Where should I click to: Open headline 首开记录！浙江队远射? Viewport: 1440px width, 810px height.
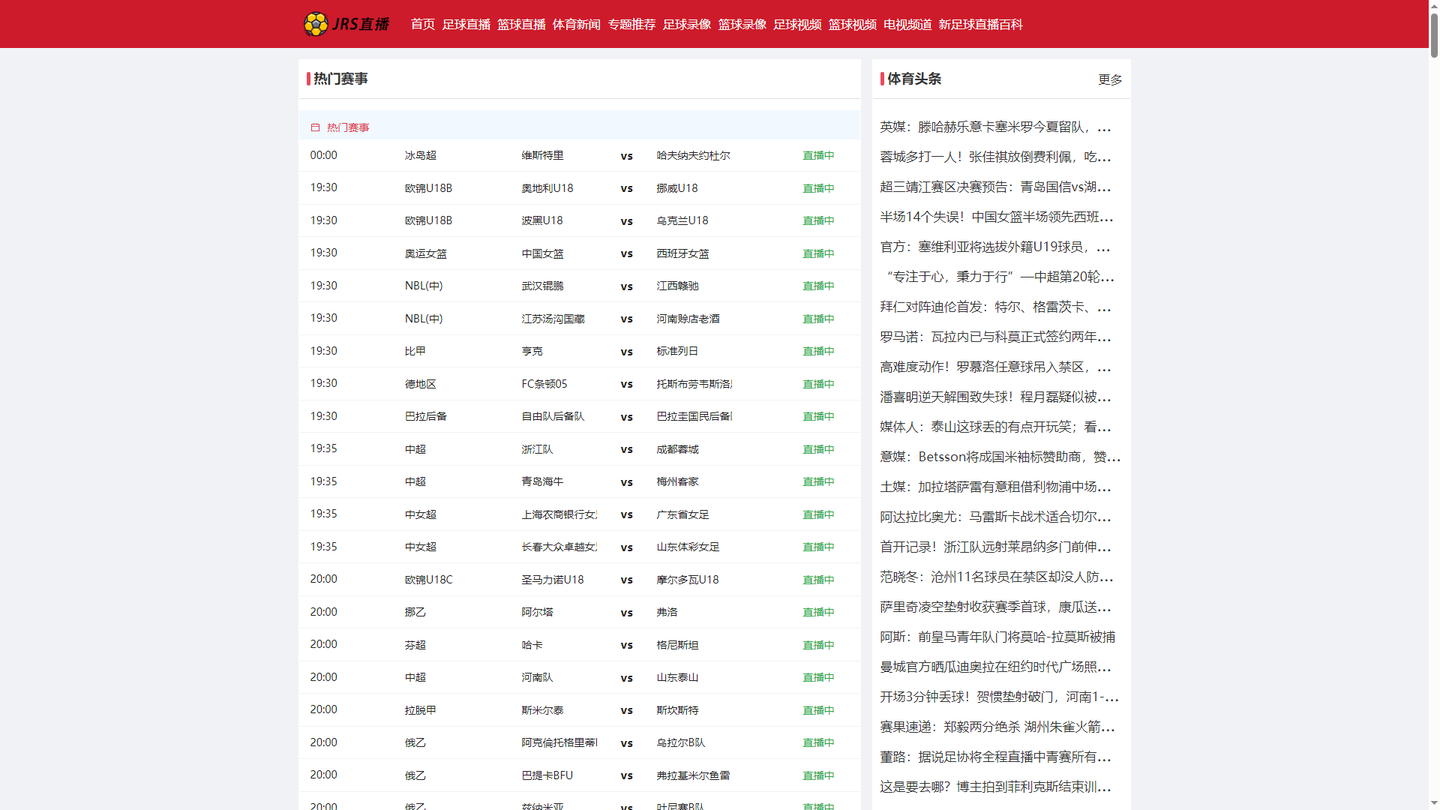(x=996, y=547)
